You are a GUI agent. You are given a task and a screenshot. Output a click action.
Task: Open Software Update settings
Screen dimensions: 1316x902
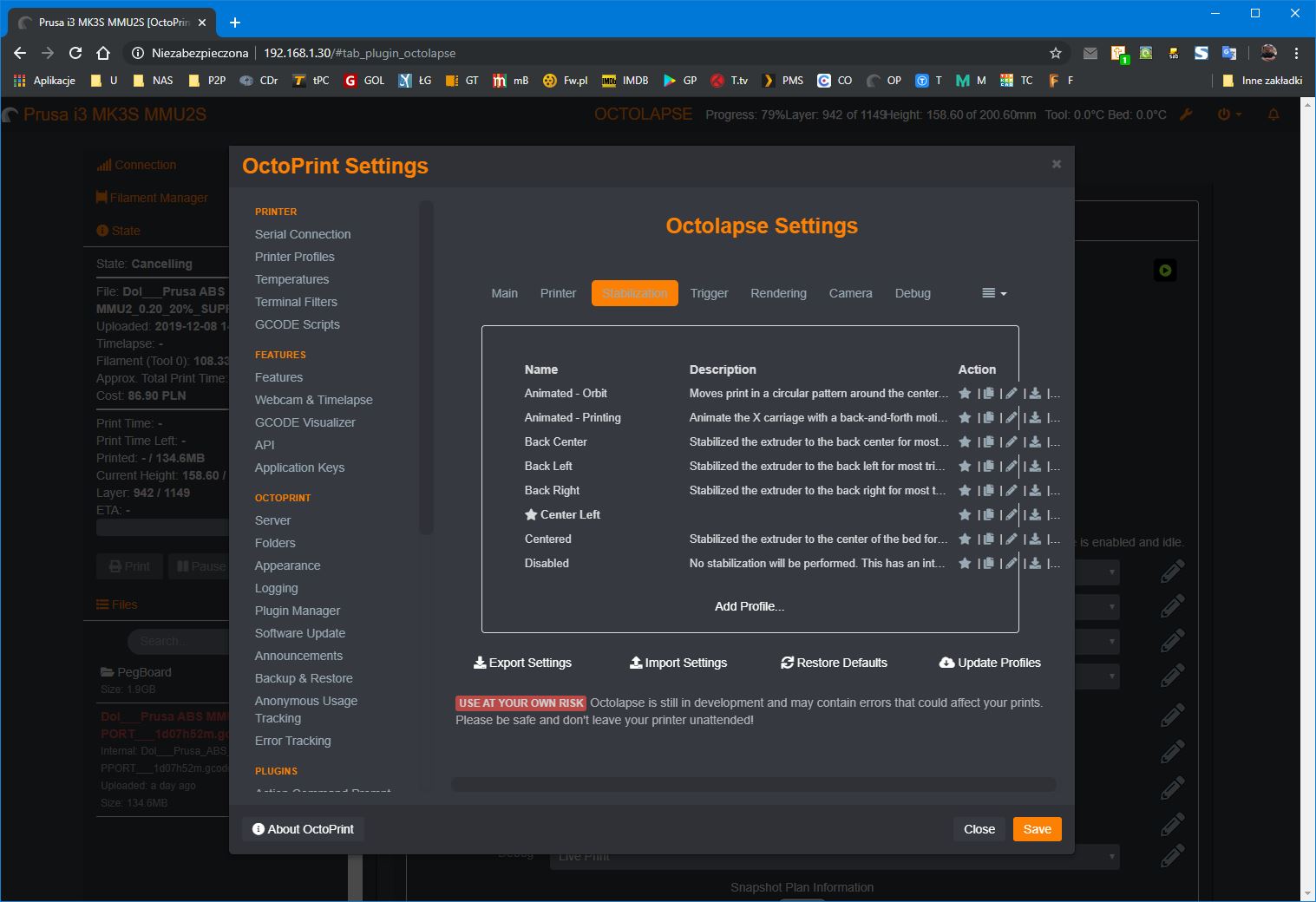(300, 633)
